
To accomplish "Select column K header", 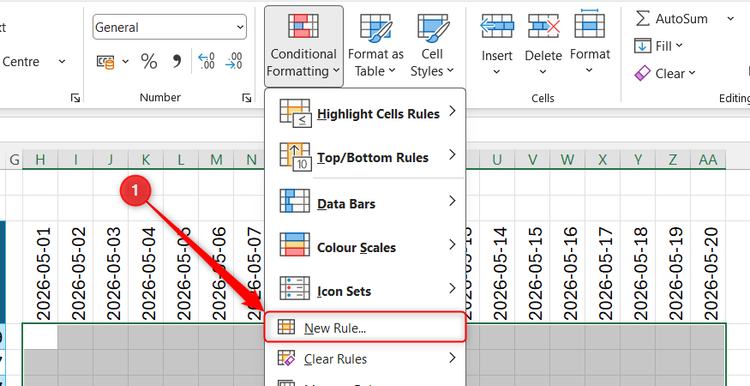I will click(146, 160).
